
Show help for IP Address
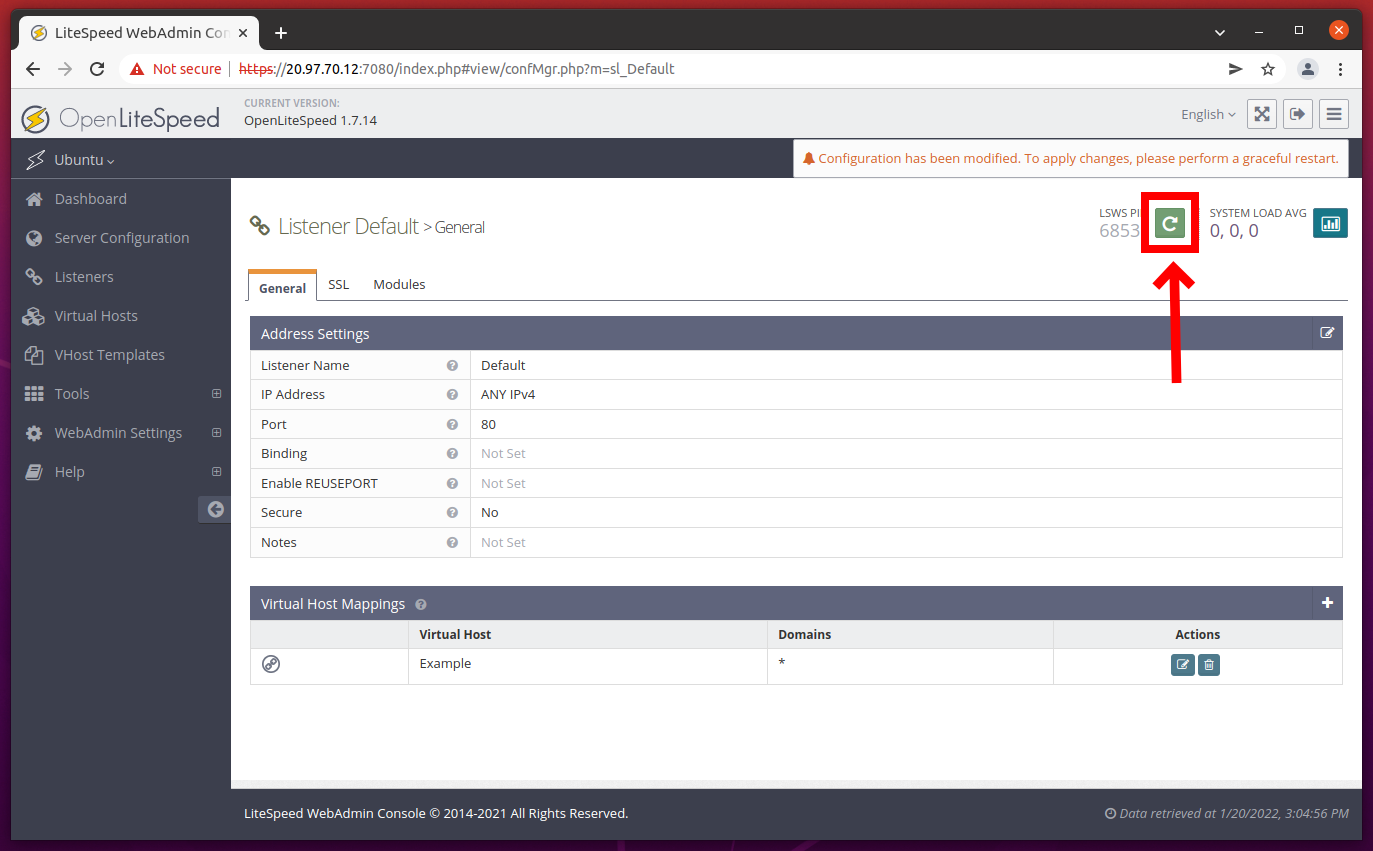452,395
